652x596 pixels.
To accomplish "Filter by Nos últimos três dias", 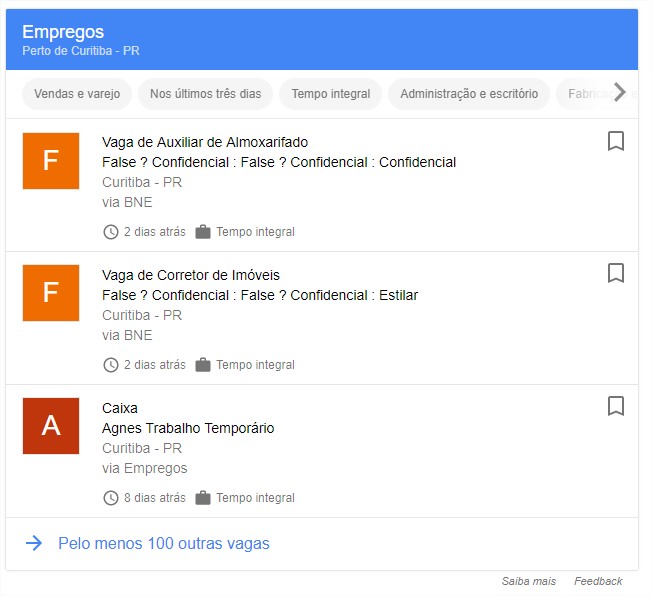I will (205, 94).
